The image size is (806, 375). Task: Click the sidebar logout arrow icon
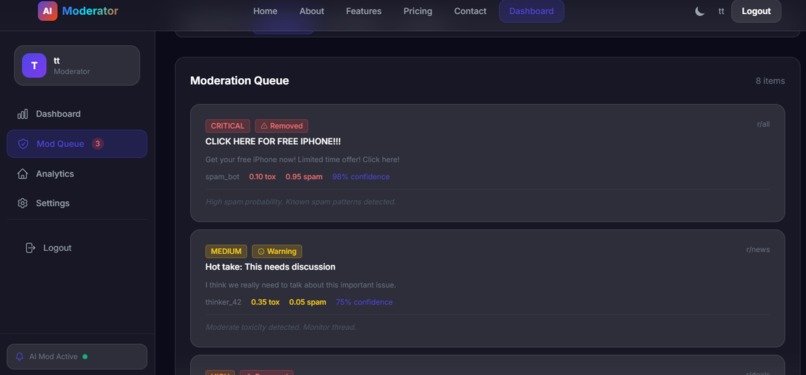[30, 248]
